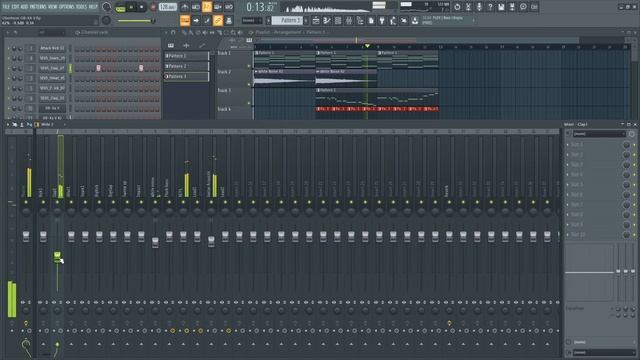The image size is (640, 360).
Task: Open the Pattern 3 selector in toolbar
Action: click(287, 20)
